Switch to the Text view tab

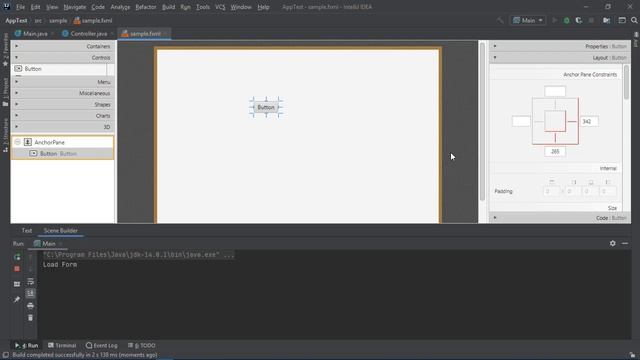point(27,231)
